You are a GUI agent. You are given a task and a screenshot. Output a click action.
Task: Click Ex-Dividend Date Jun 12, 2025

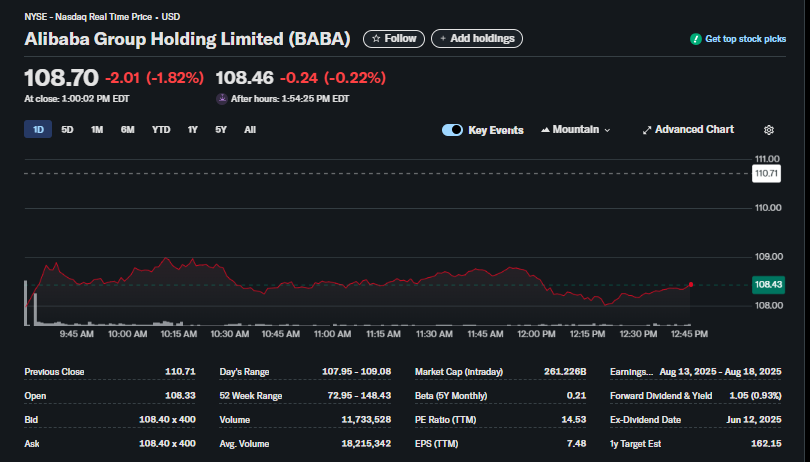[x=754, y=420]
